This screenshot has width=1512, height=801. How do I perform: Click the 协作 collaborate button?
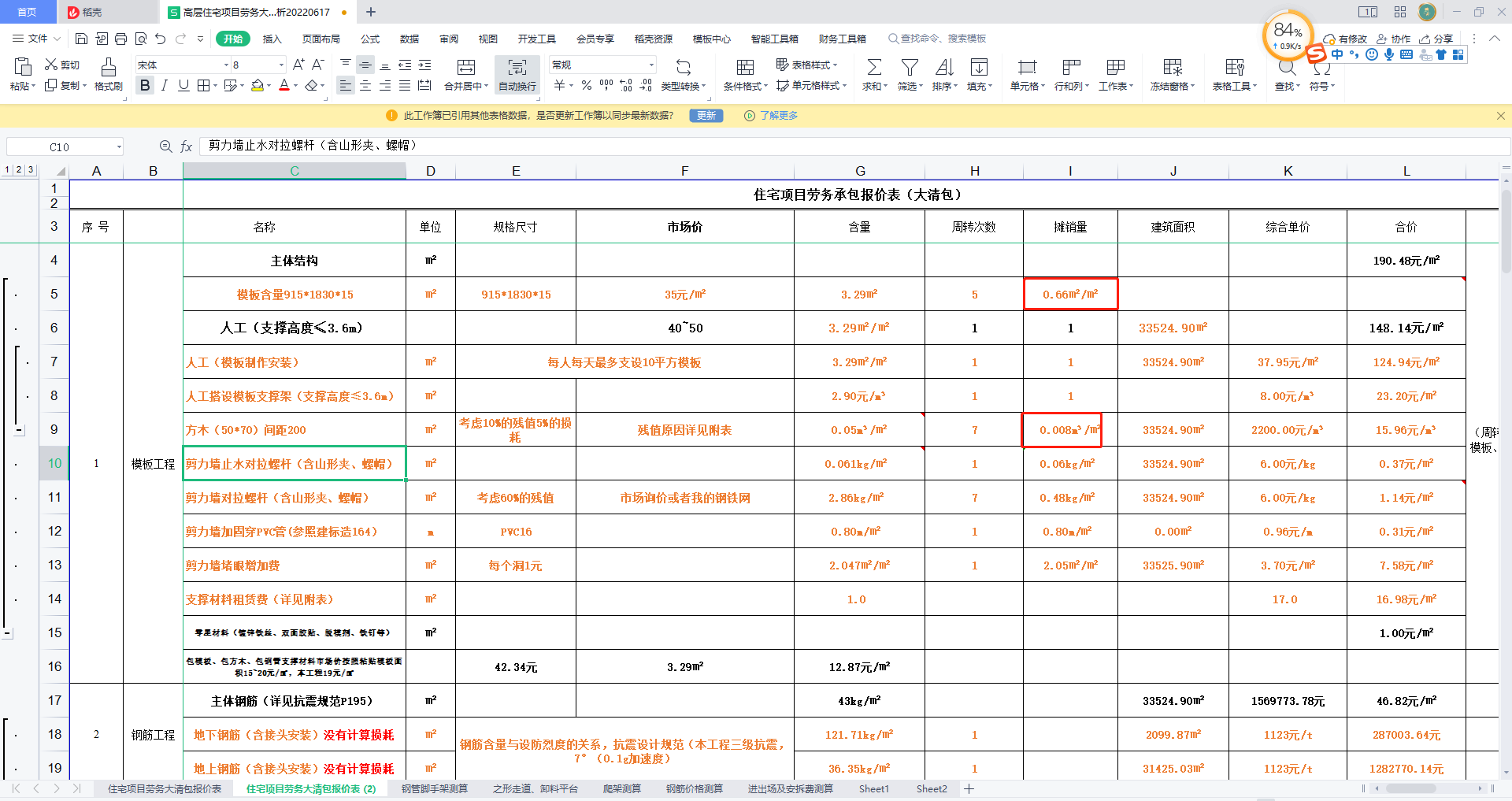[1393, 39]
